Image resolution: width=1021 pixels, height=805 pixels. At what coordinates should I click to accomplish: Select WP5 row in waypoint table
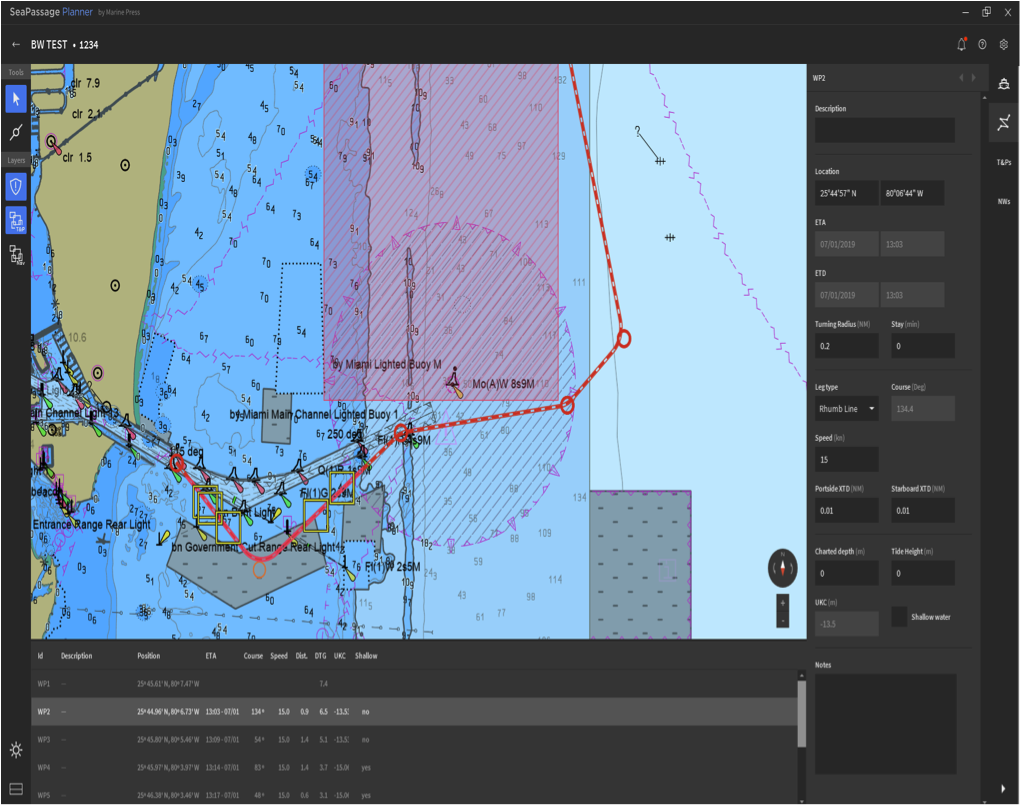414,795
